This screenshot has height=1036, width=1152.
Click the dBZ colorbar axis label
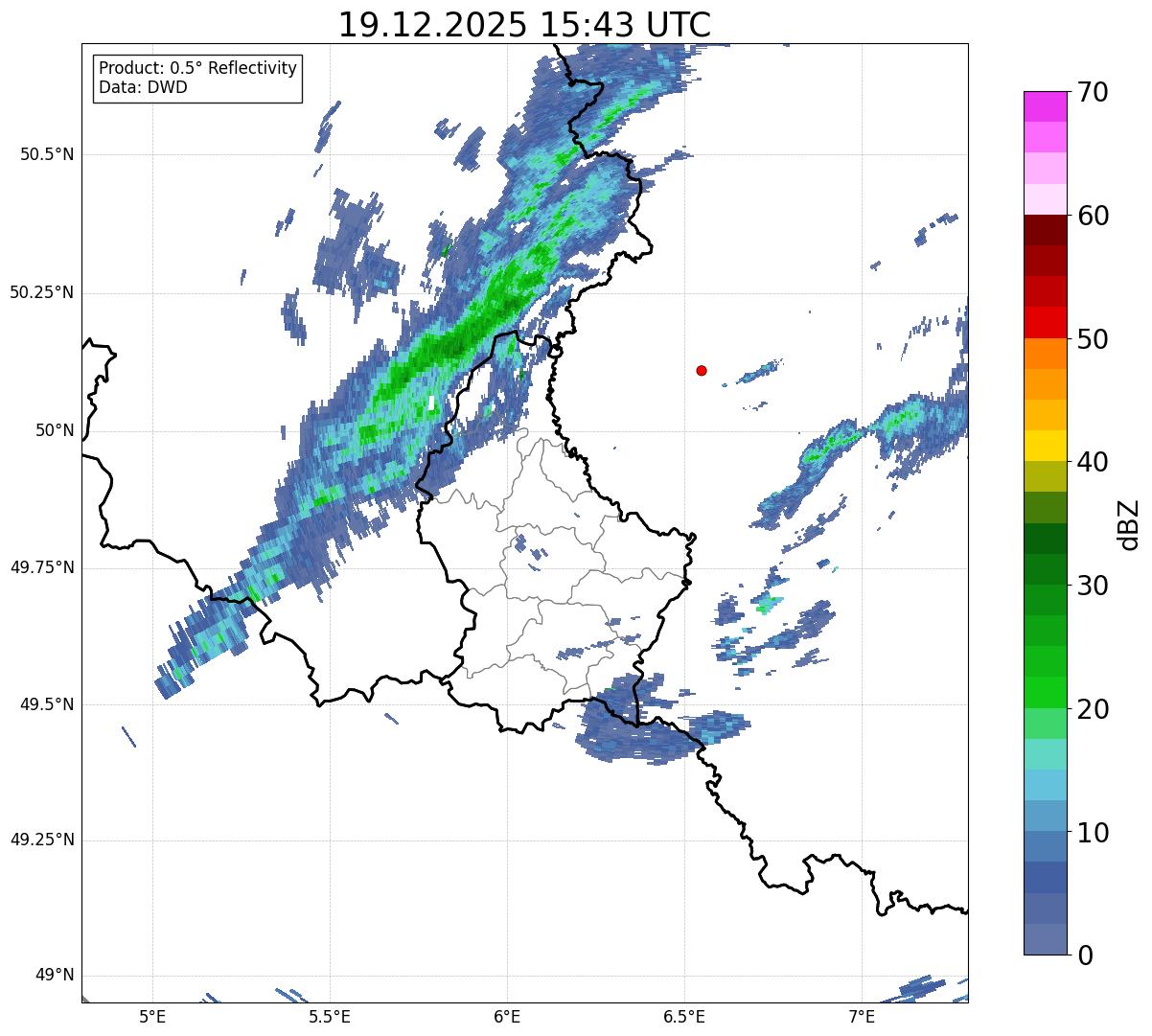pyautogui.click(x=1128, y=523)
